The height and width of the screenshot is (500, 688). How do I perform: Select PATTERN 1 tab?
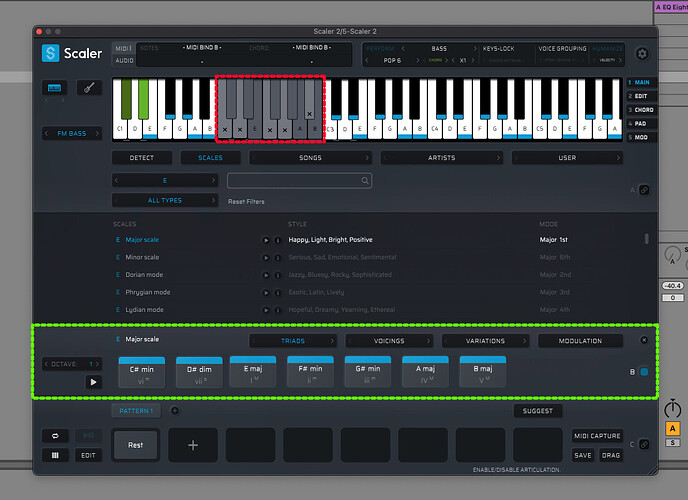[x=136, y=411]
